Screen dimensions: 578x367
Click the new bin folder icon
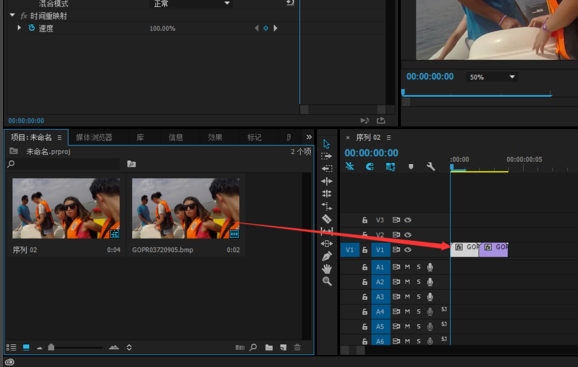pos(269,347)
